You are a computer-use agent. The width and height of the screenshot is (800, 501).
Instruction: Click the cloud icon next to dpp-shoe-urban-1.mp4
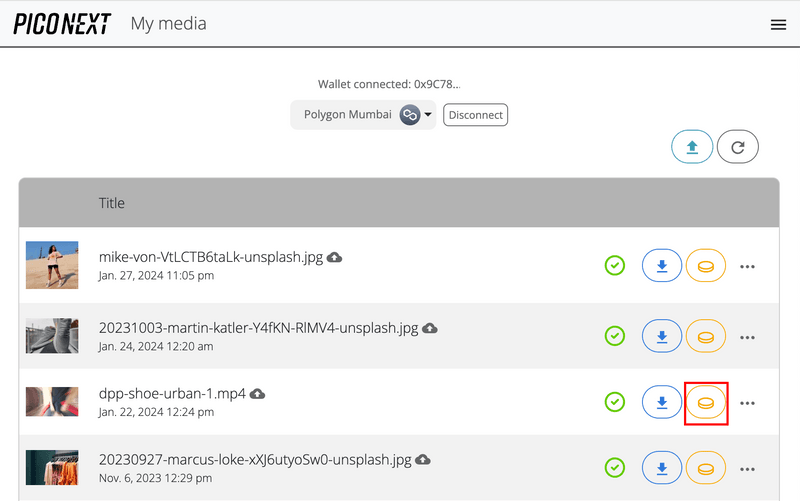[257, 394]
